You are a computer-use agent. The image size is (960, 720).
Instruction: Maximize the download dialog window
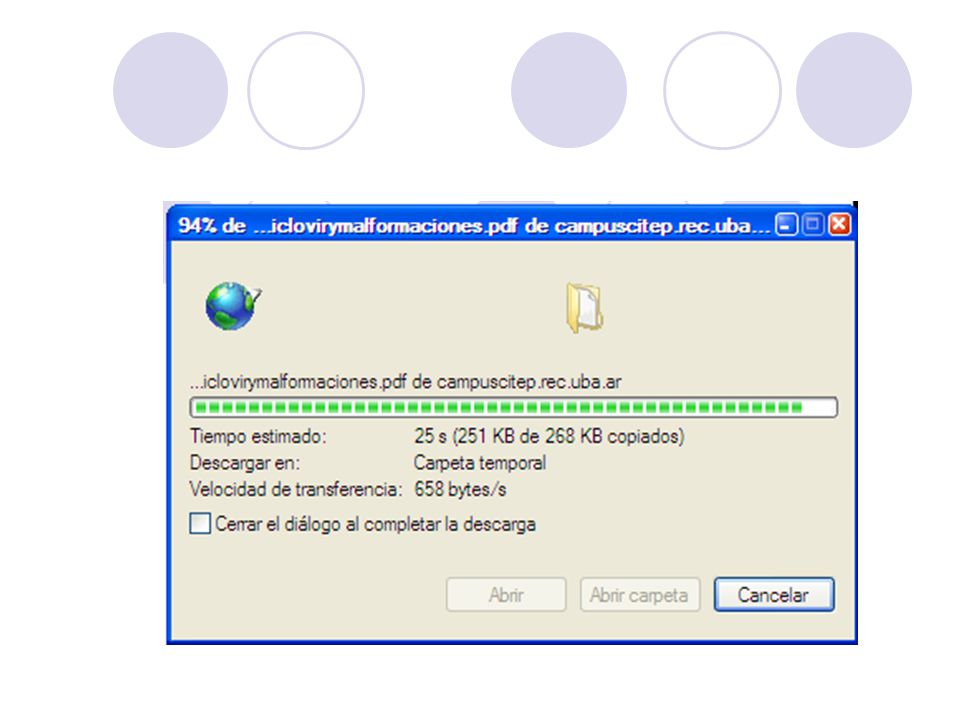click(x=813, y=225)
